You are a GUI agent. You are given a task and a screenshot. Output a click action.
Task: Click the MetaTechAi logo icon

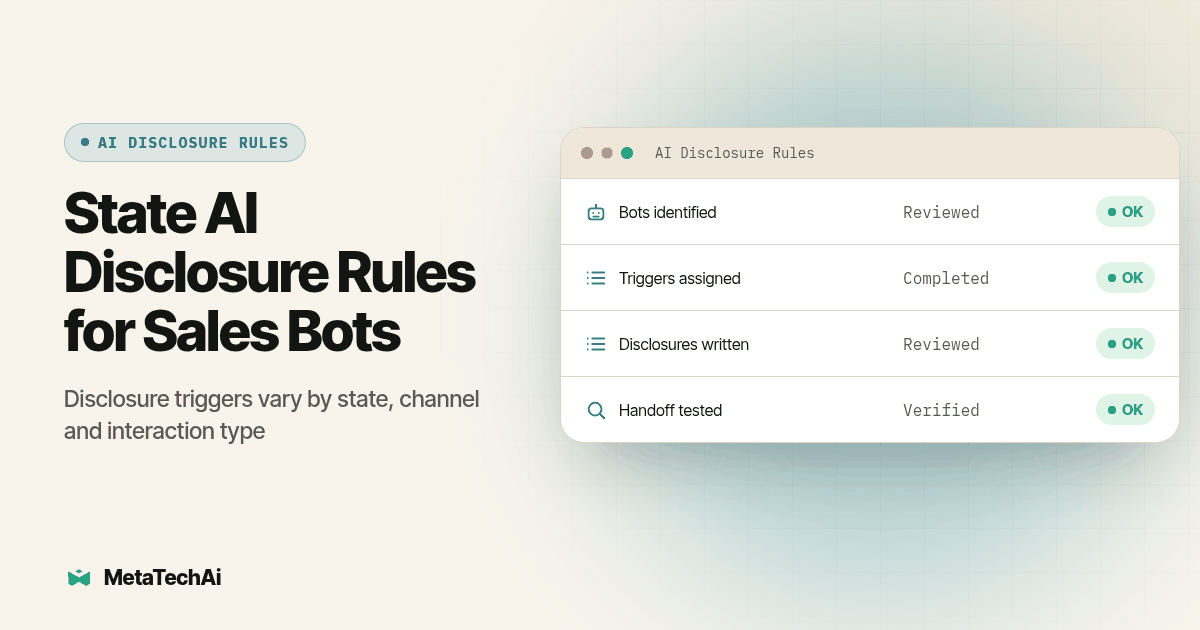[79, 577]
